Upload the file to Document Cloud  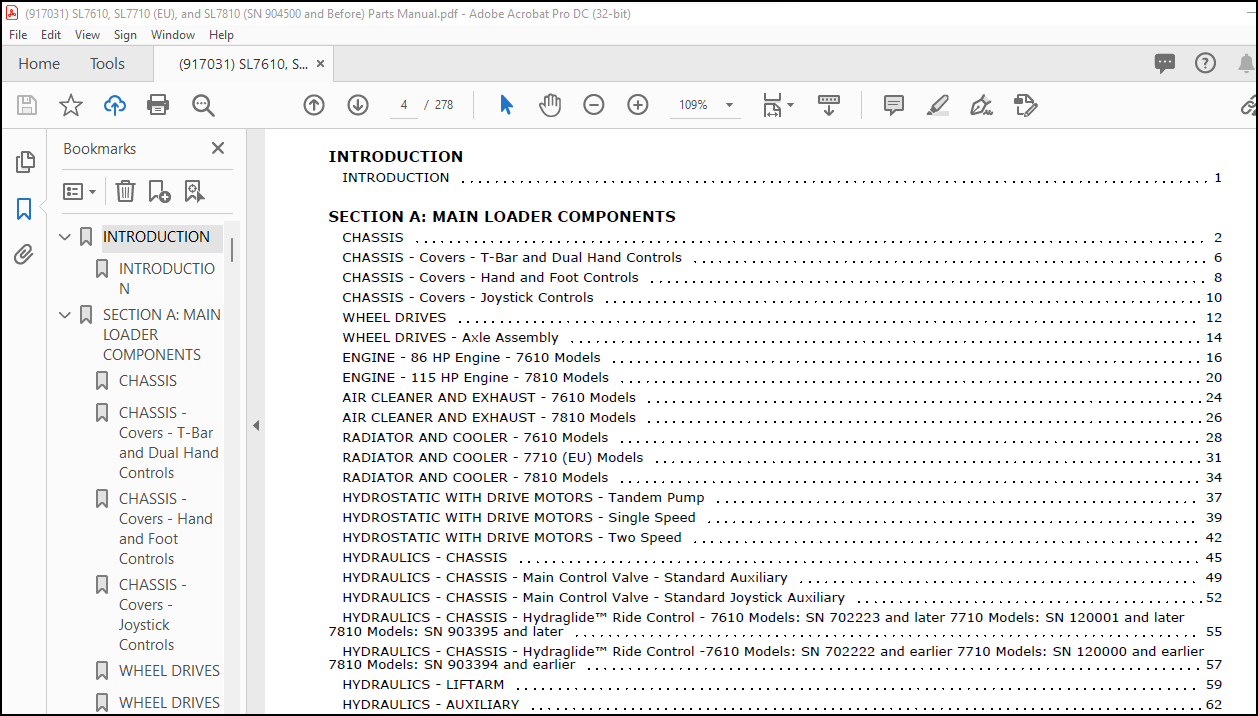pos(115,105)
